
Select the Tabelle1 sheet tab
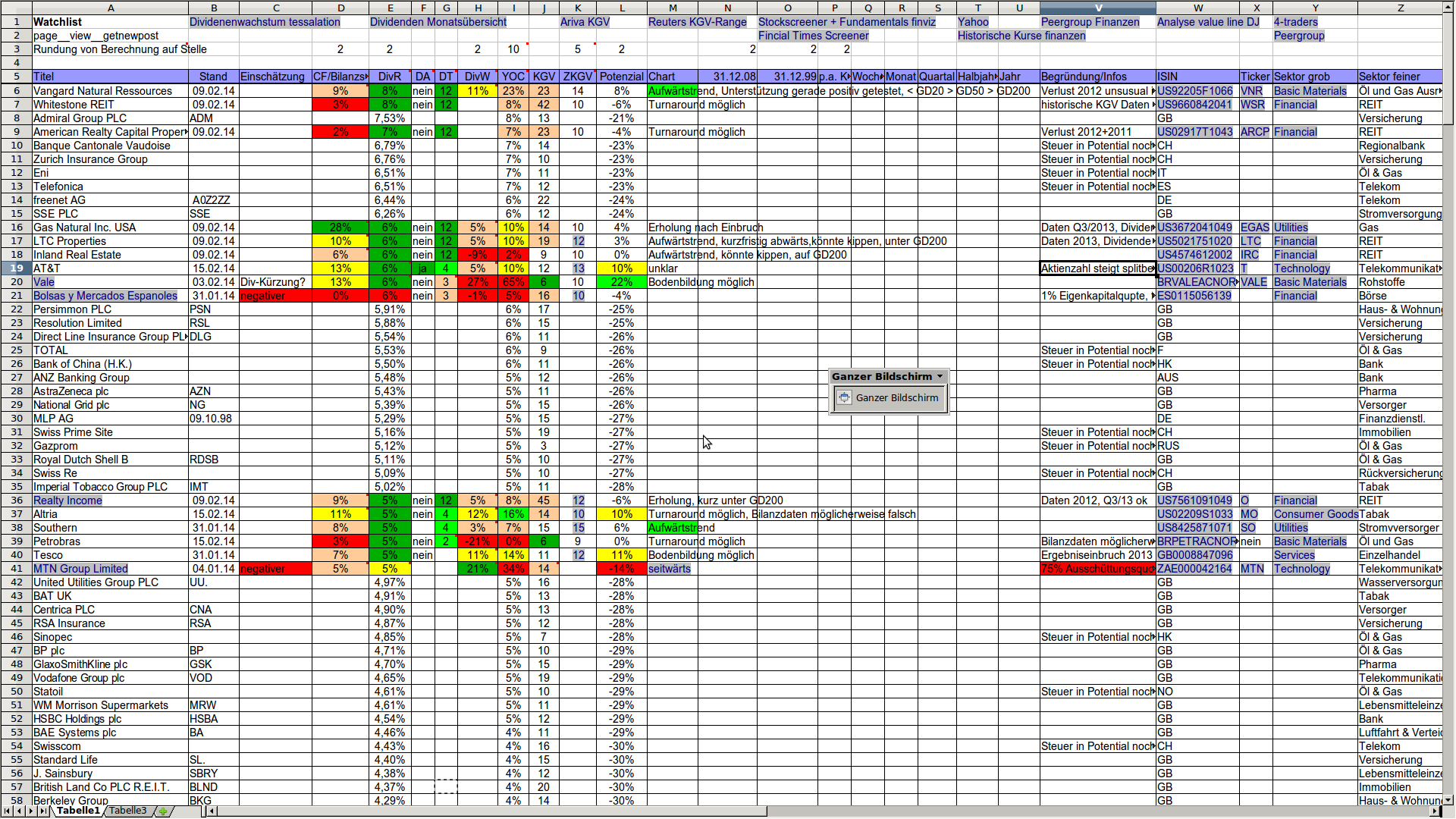(78, 811)
